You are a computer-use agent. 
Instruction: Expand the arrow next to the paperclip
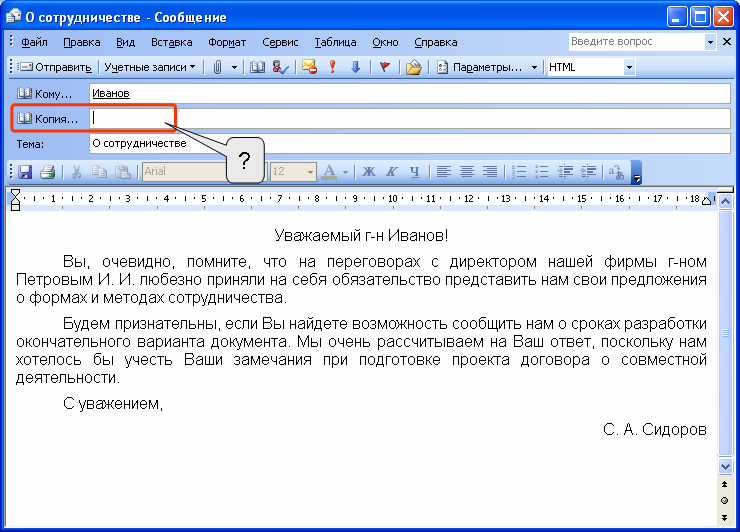(234, 68)
